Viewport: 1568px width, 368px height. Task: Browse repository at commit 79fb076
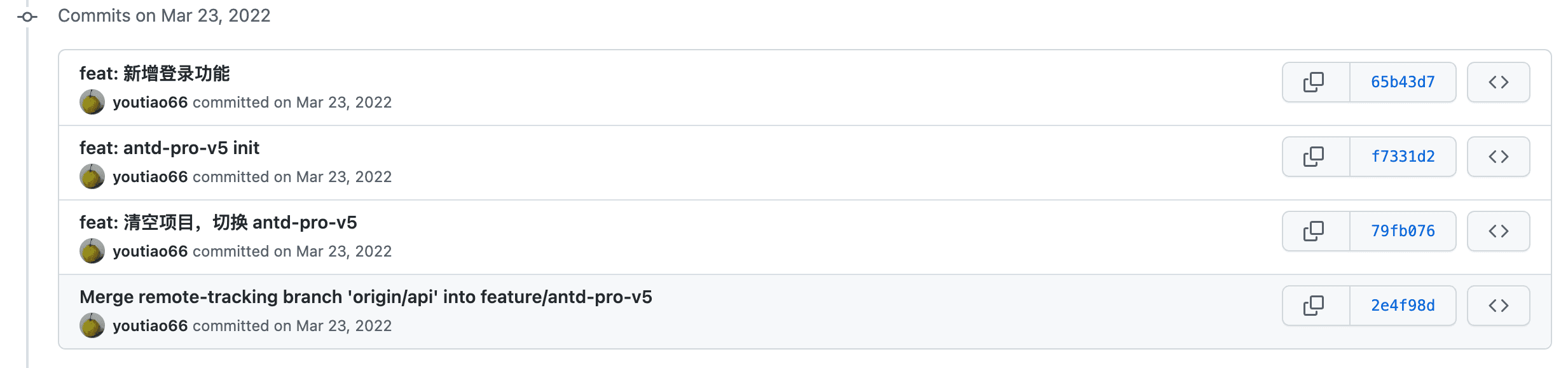pyautogui.click(x=1498, y=231)
